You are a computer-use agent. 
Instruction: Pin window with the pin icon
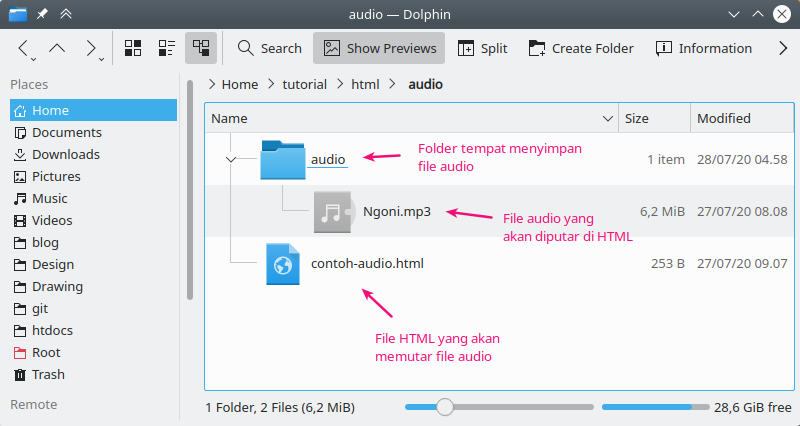[x=42, y=14]
